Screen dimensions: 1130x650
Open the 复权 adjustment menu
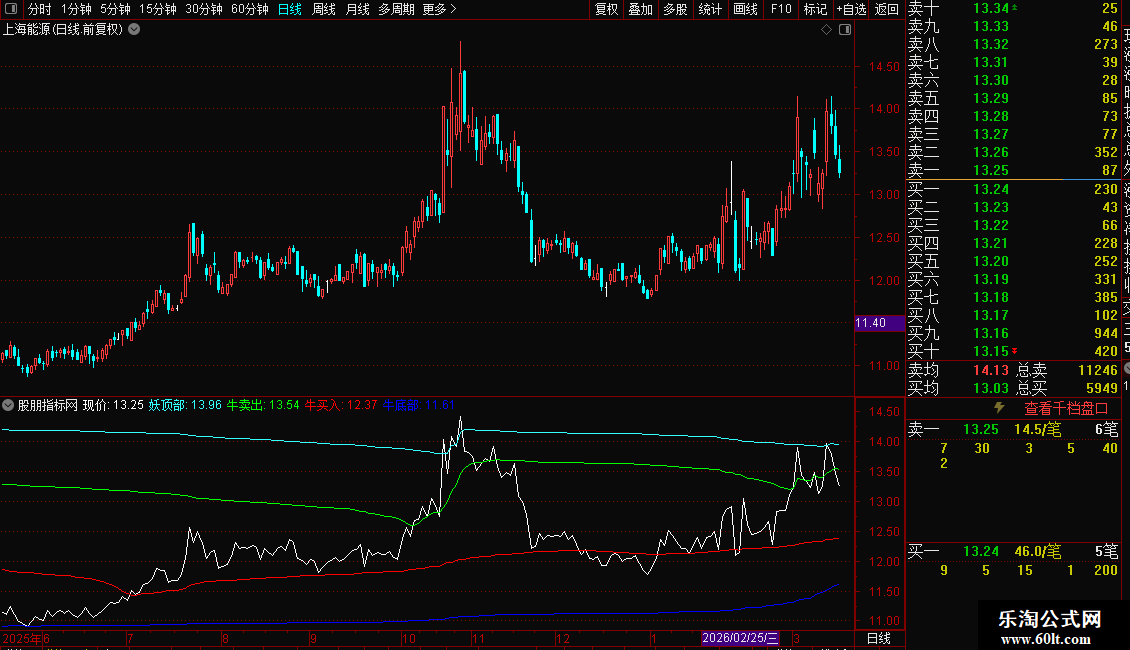(606, 9)
